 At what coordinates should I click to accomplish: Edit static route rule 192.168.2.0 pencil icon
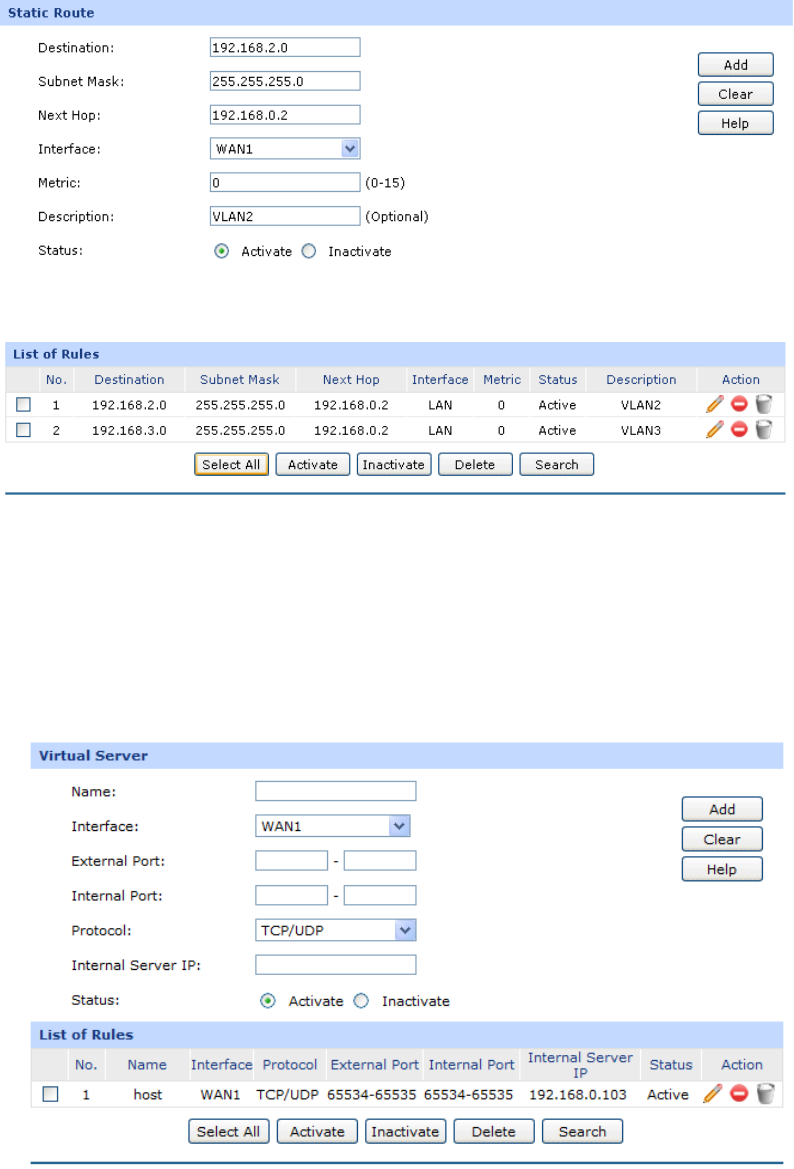click(x=715, y=404)
